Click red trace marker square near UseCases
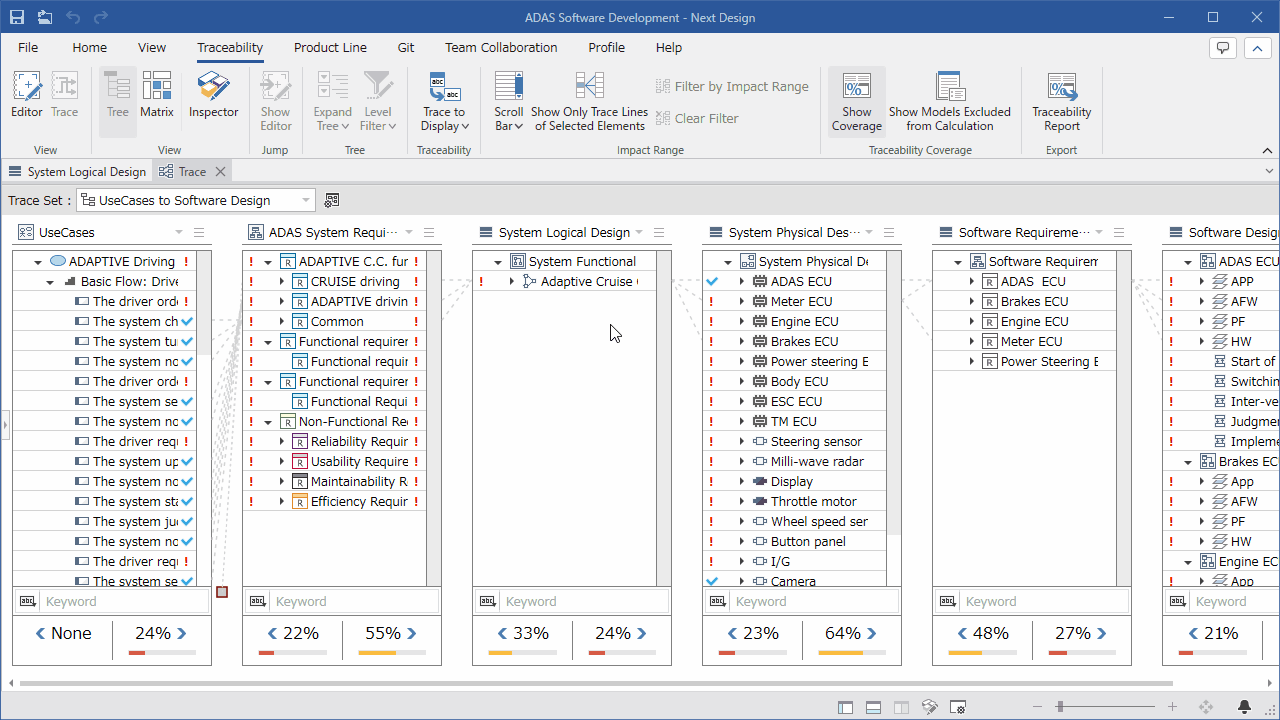The height and width of the screenshot is (720, 1280). point(222,592)
